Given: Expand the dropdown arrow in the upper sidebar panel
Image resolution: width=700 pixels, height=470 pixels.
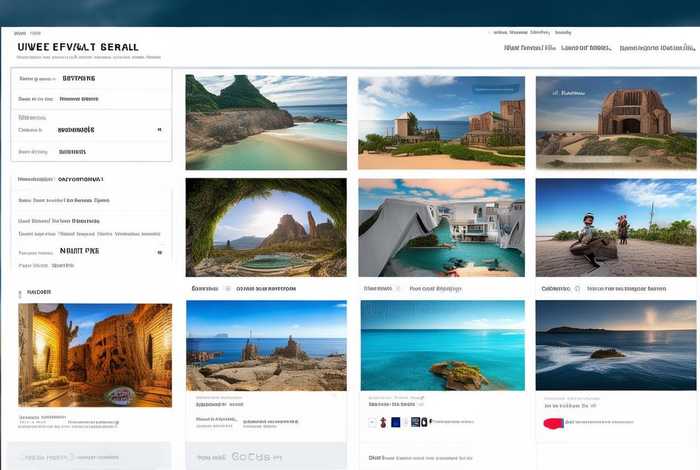Looking at the screenshot, I should pyautogui.click(x=159, y=129).
